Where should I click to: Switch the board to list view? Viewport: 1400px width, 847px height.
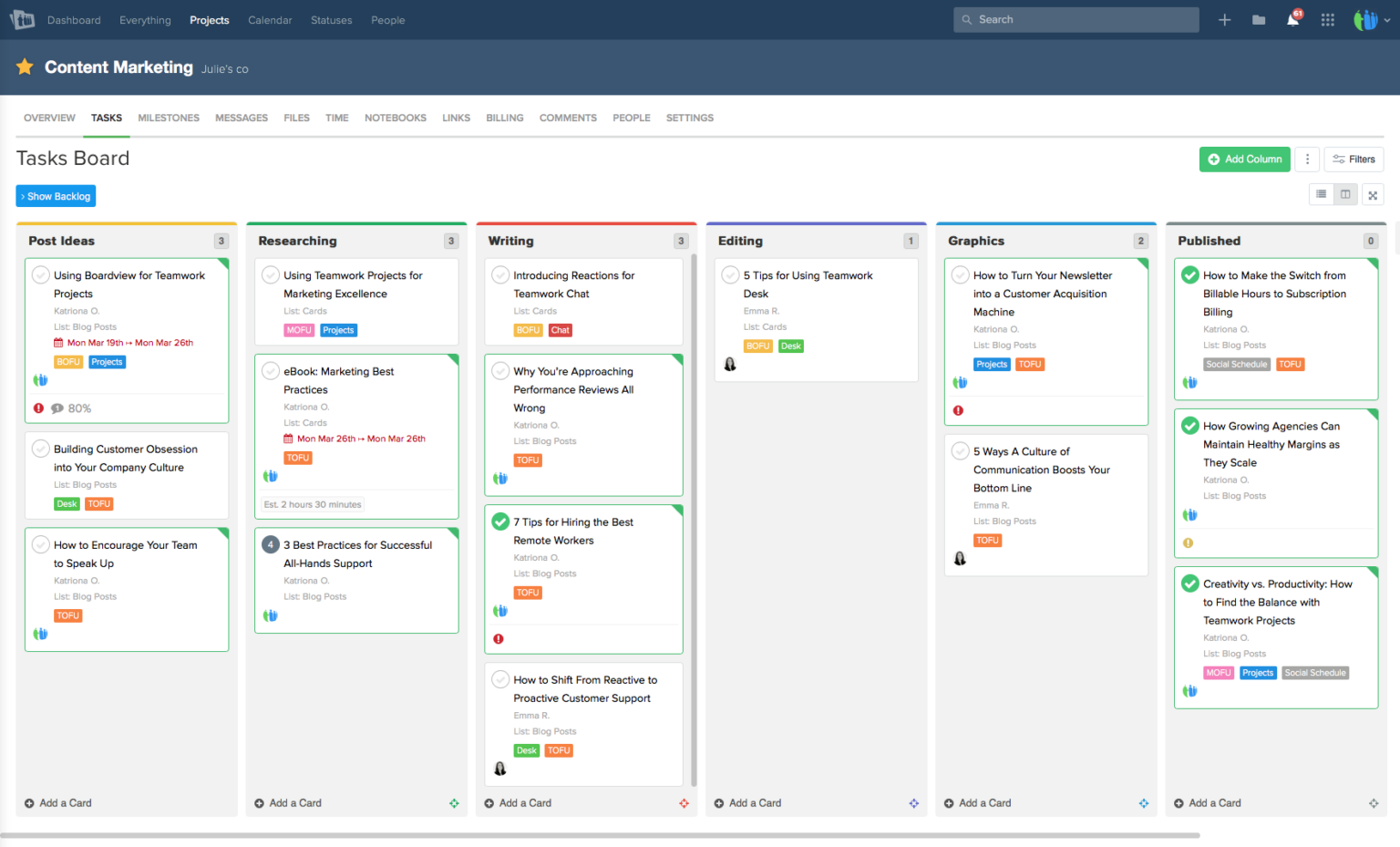pyautogui.click(x=1321, y=193)
